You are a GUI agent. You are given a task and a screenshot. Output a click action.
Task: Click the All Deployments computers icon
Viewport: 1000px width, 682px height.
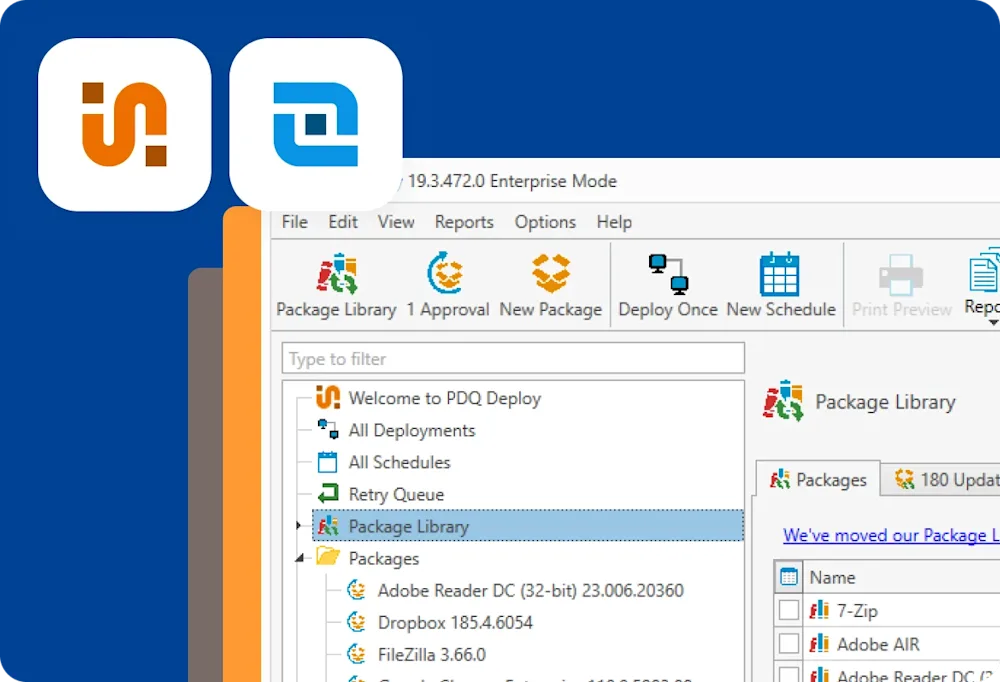(x=328, y=429)
